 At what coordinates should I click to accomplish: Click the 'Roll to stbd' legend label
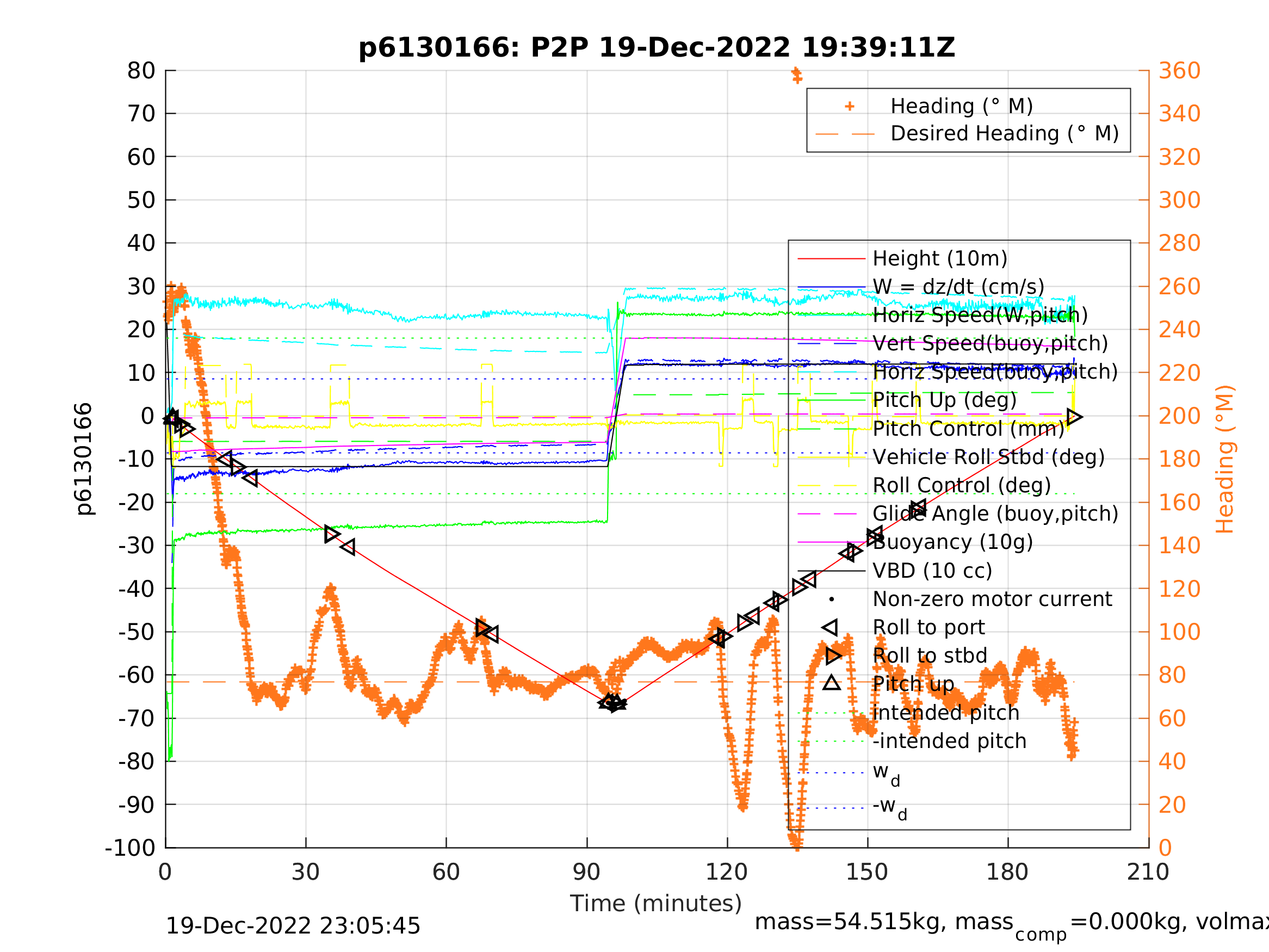(930, 656)
